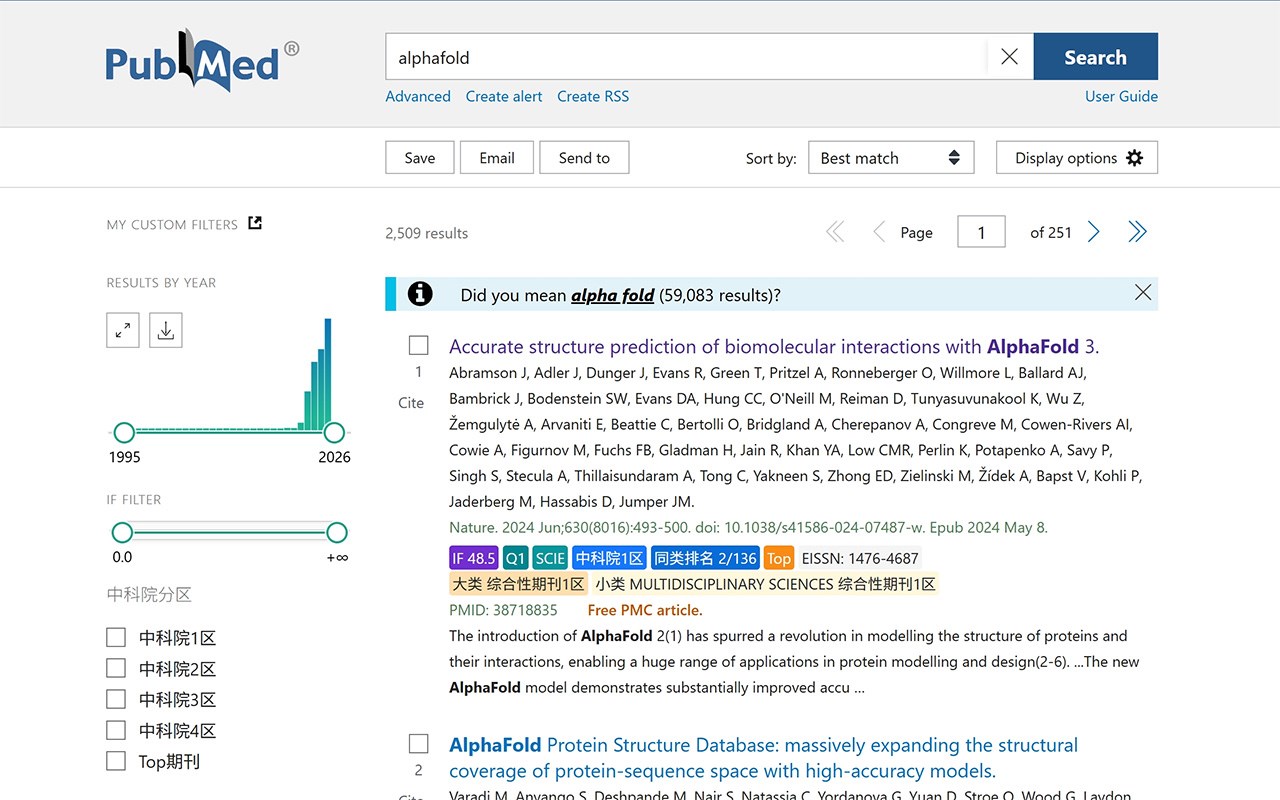Click the info icon in suggestion banner
The width and height of the screenshot is (1280, 800).
[x=420, y=294]
